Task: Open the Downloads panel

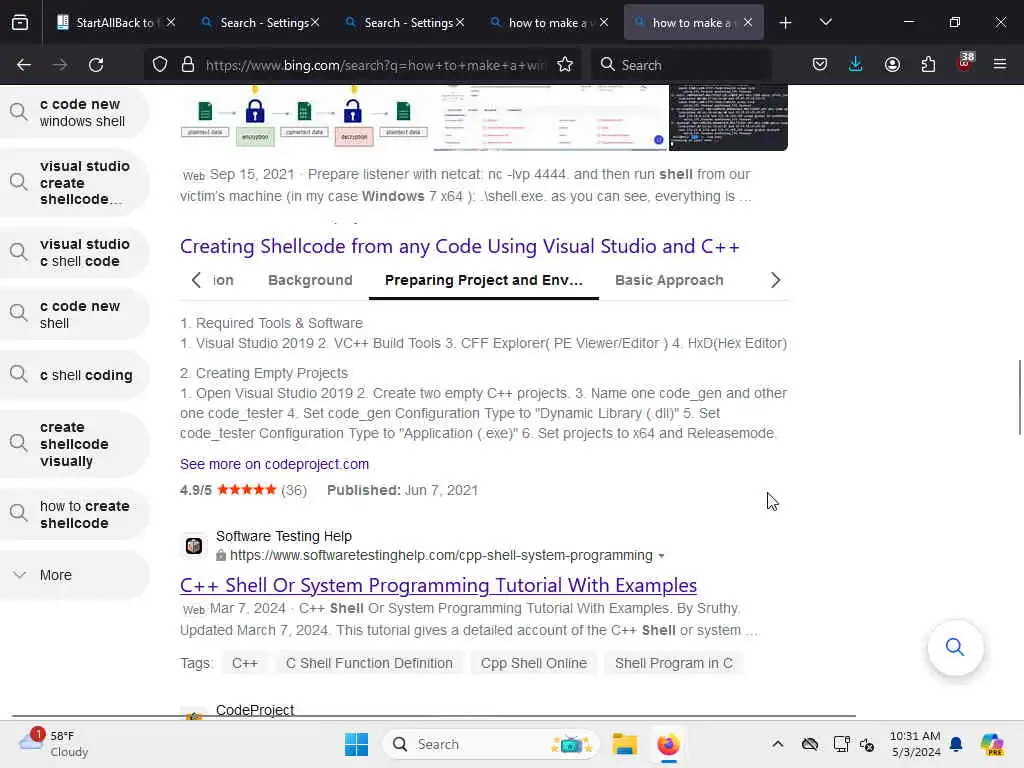Action: [856, 65]
